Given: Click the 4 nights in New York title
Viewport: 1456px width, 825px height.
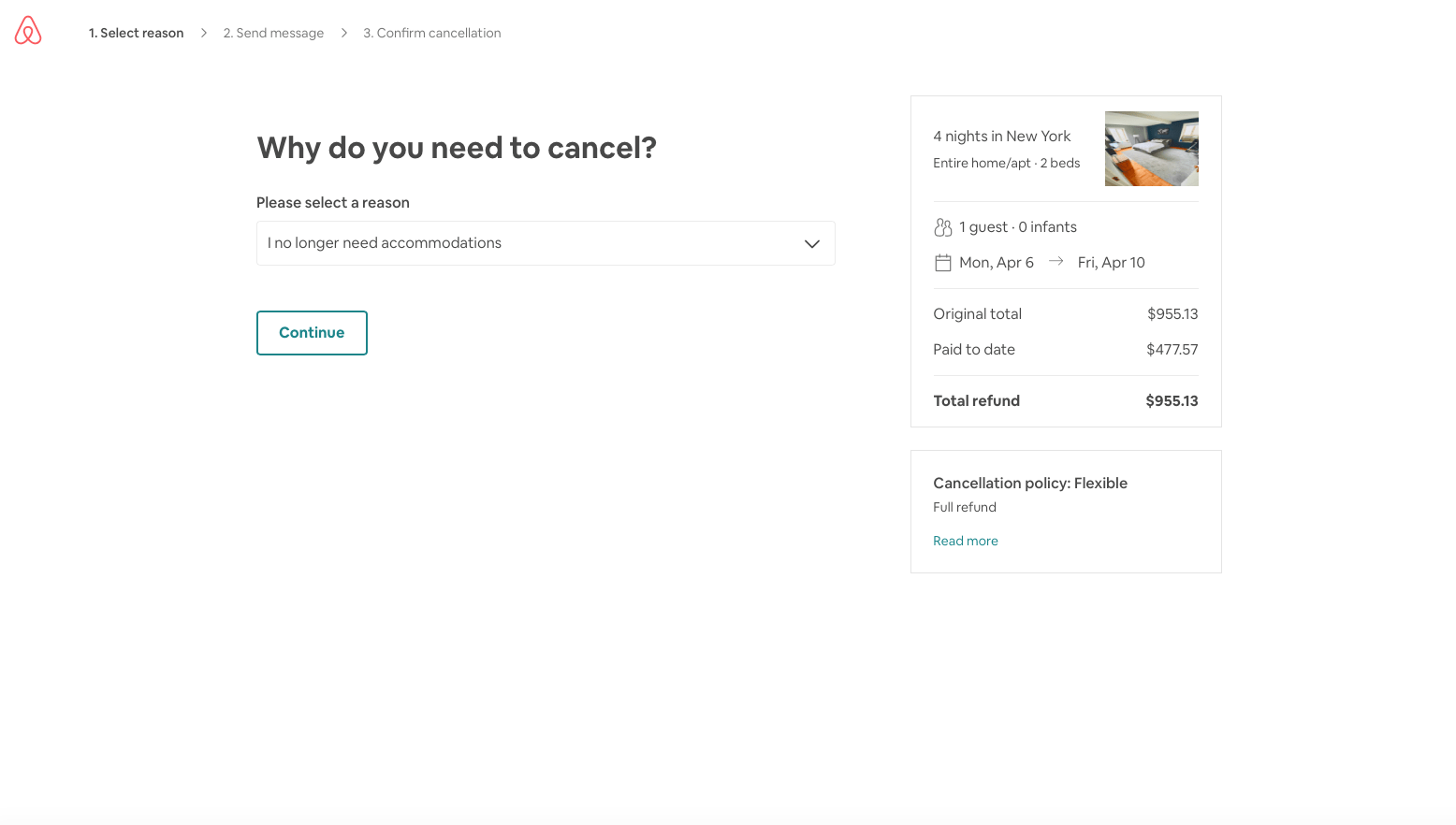Looking at the screenshot, I should click(x=1001, y=137).
